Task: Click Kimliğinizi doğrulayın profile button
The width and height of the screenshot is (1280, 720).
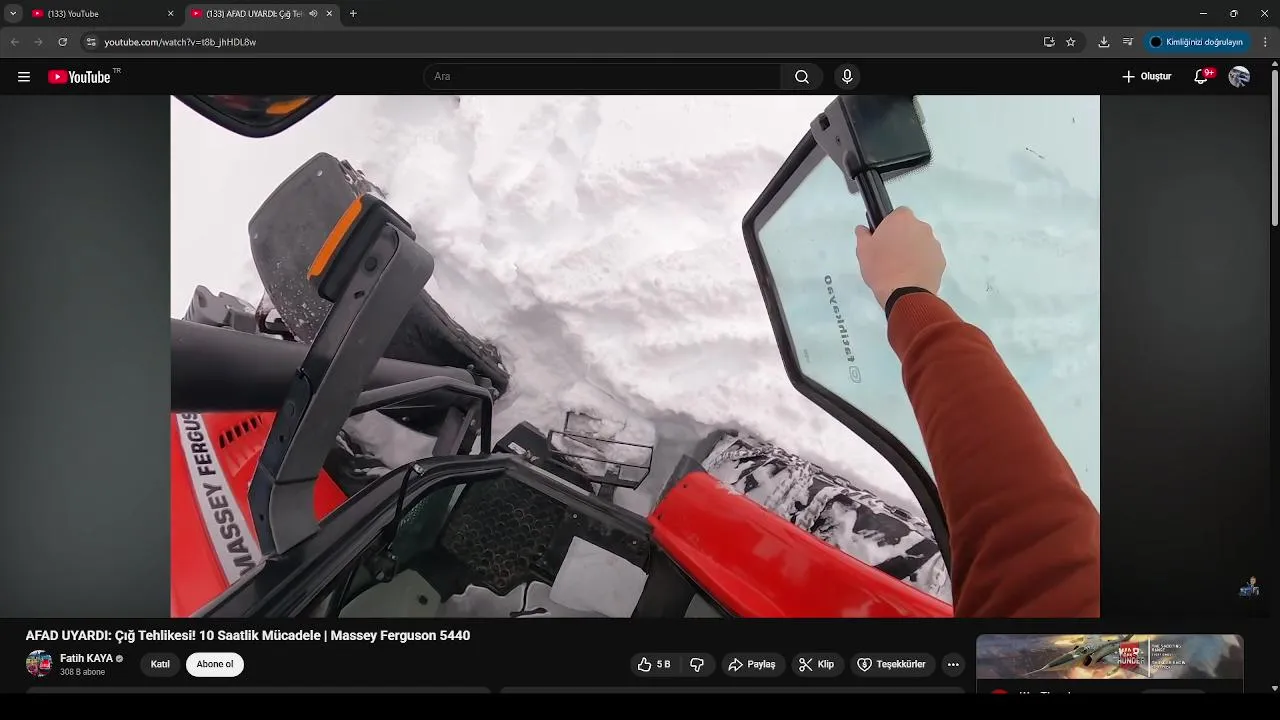Action: tap(1197, 42)
